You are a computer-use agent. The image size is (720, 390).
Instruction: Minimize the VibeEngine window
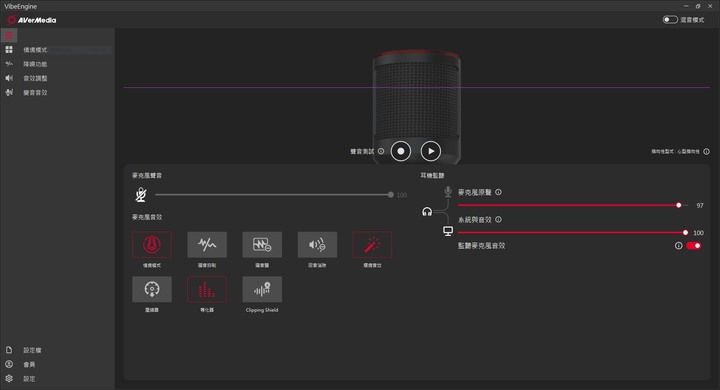686,6
